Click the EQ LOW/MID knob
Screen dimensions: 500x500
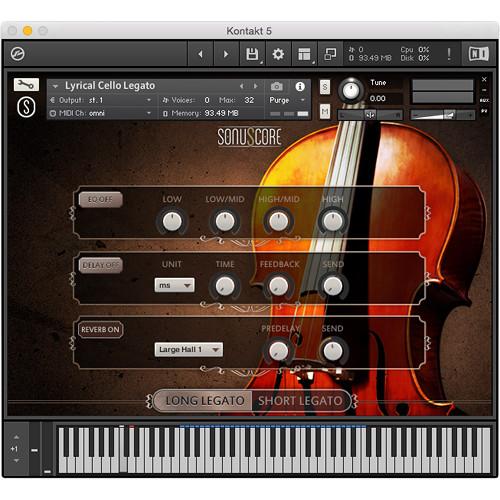click(225, 221)
